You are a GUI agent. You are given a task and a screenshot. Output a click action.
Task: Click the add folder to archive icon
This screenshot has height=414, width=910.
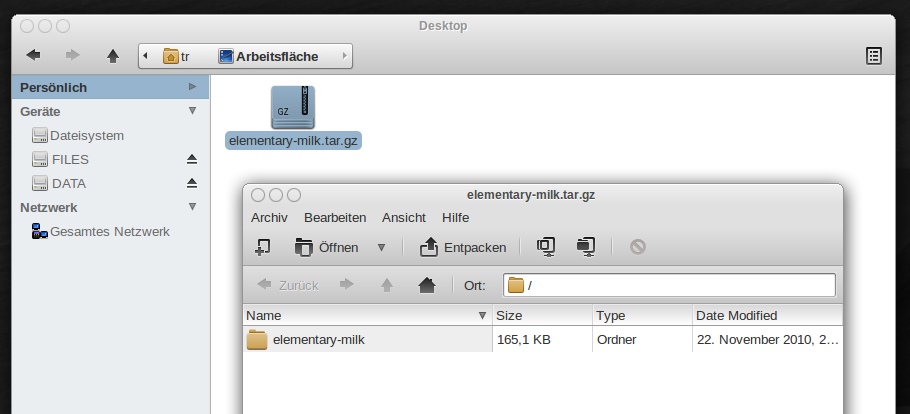click(x=586, y=247)
